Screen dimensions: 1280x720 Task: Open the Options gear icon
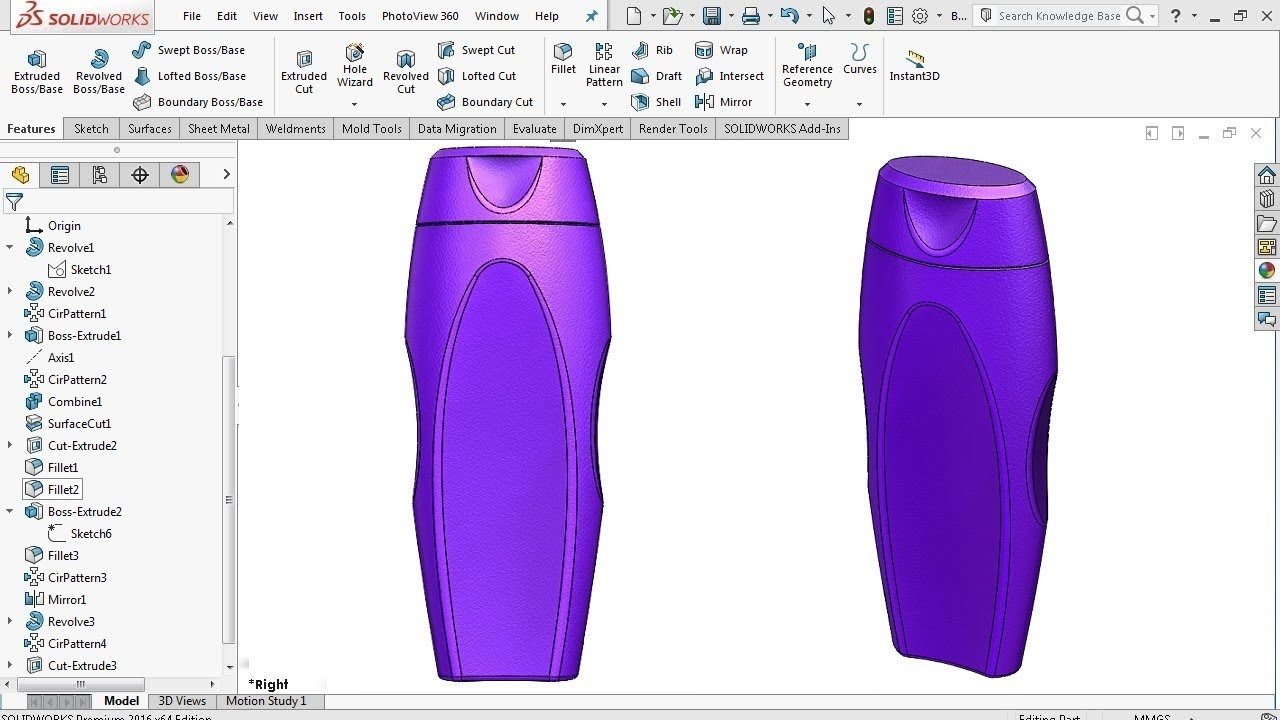[x=920, y=16]
